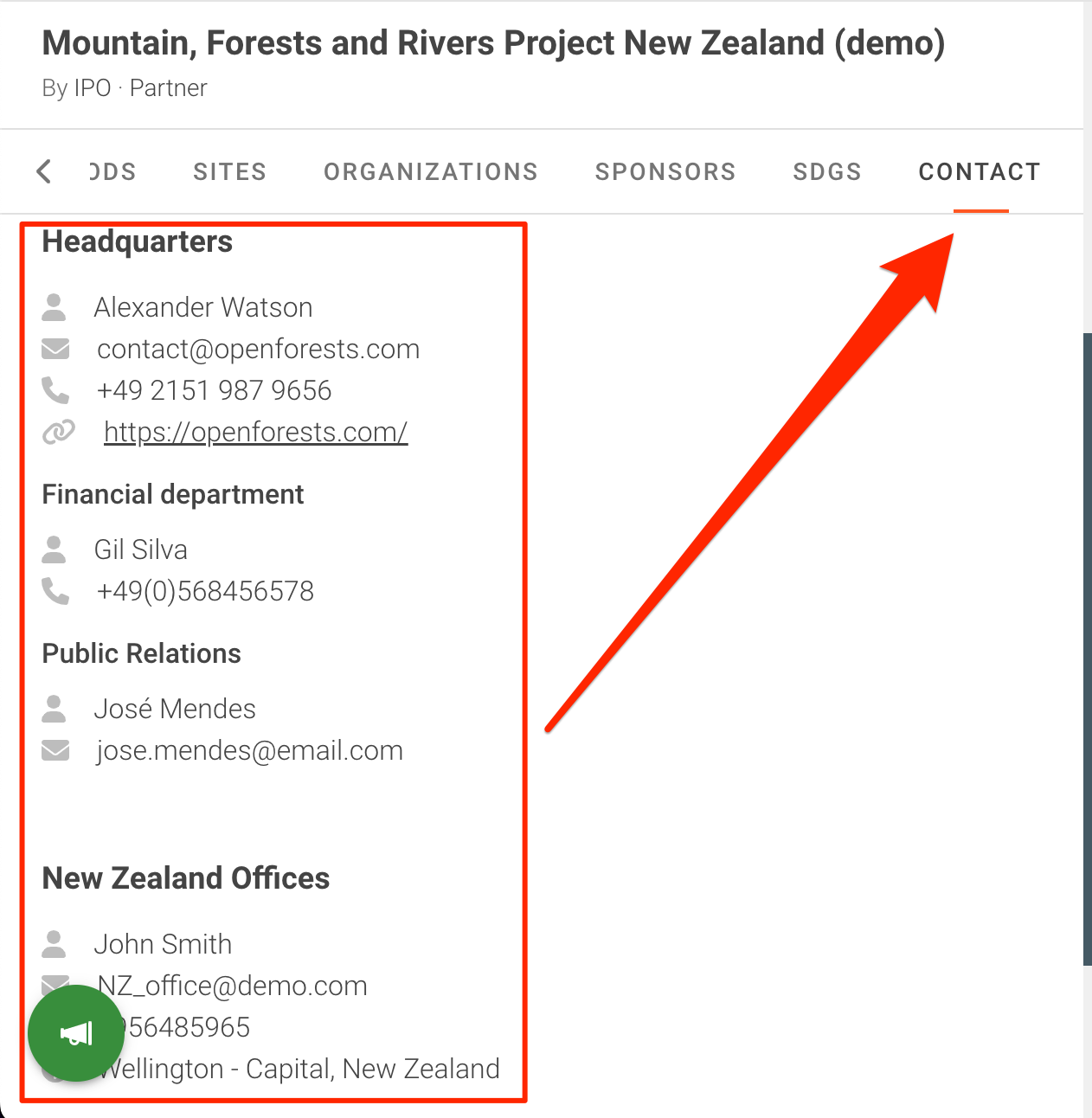Click the person icon beside Gil Silva
The image size is (1092, 1118).
pyautogui.click(x=55, y=549)
